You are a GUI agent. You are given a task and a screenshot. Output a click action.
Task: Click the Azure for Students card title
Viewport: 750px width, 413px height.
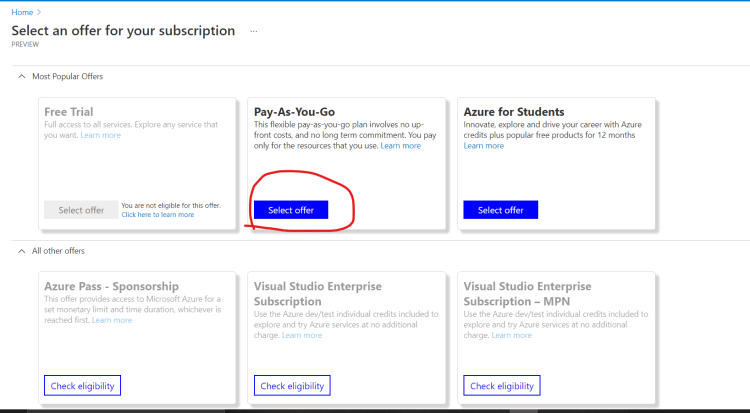coord(514,112)
